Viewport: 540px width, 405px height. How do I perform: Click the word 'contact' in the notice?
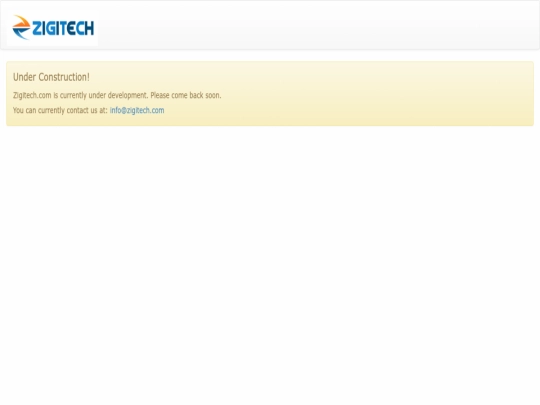pos(77,110)
